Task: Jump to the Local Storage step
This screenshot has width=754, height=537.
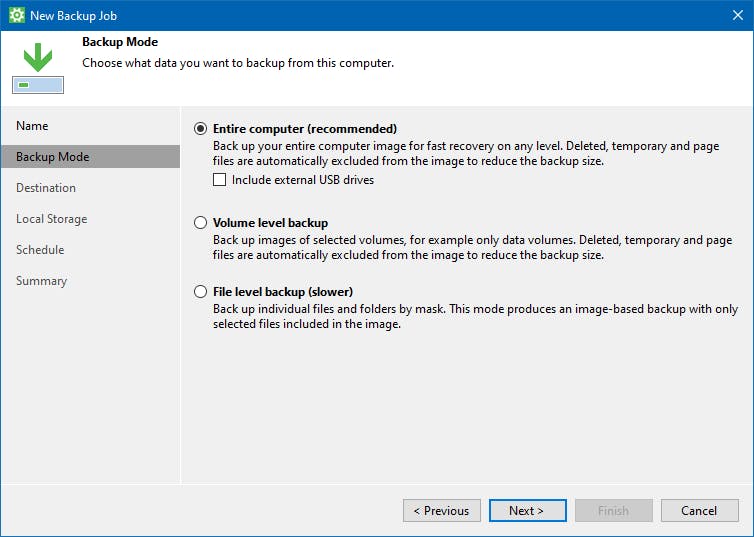Action: pos(51,219)
